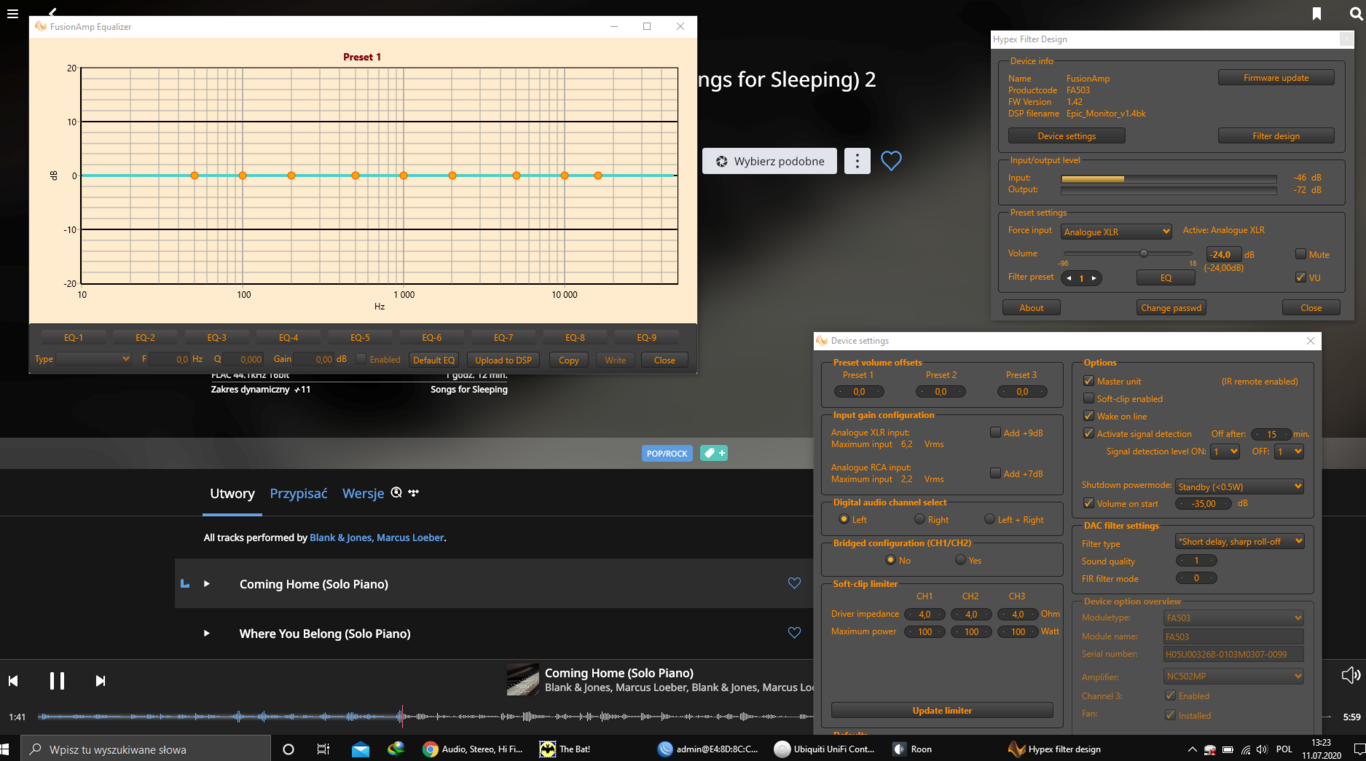Click the credits icon next to Wersje
1366x761 pixels.
tap(413, 493)
